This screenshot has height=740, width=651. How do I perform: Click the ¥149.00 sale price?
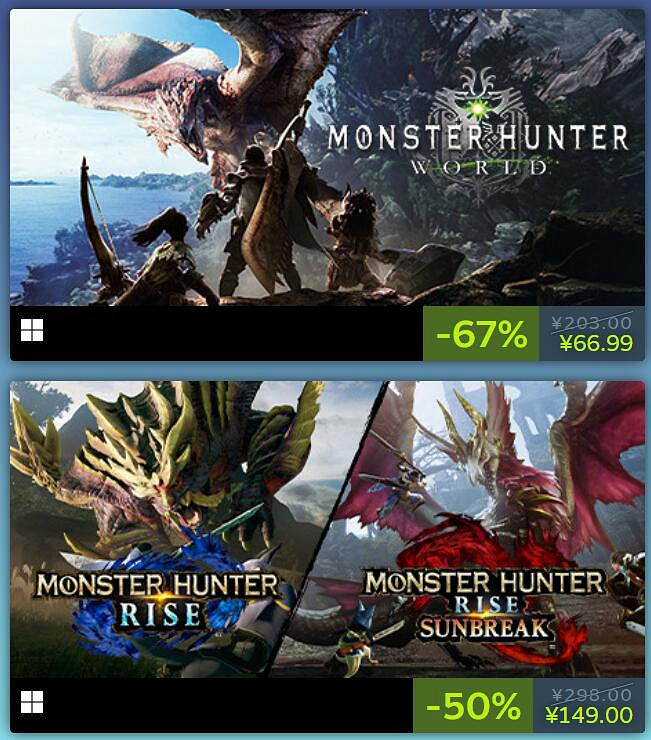(x=589, y=715)
